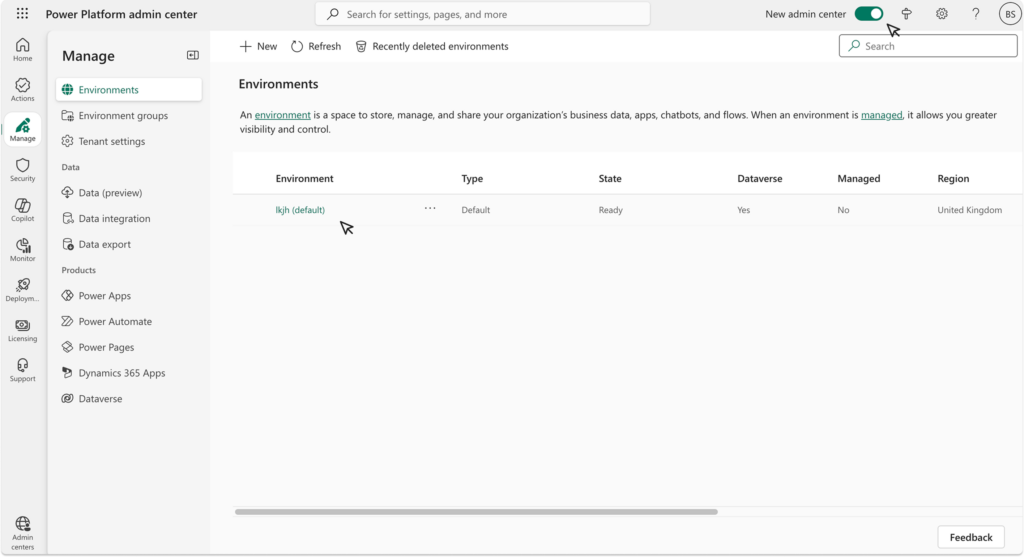The width and height of the screenshot is (1024, 557).
Task: Open the lkjh (default) environment link
Action: click(300, 210)
